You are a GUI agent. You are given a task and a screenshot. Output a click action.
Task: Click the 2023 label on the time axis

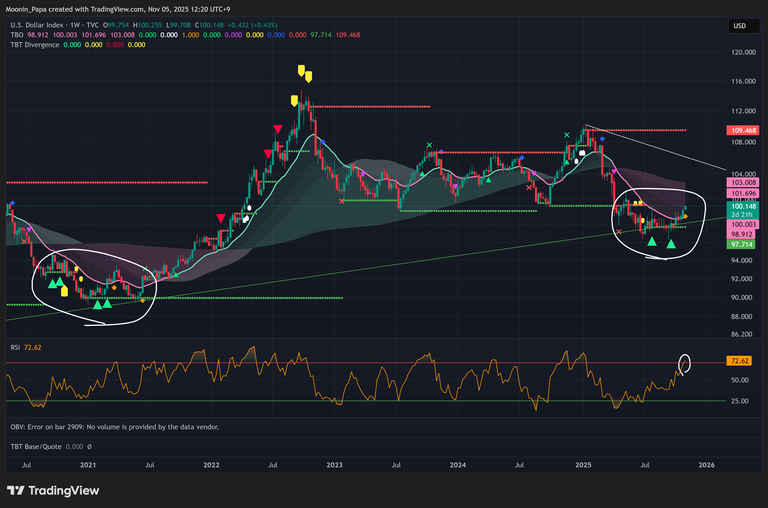click(x=334, y=465)
